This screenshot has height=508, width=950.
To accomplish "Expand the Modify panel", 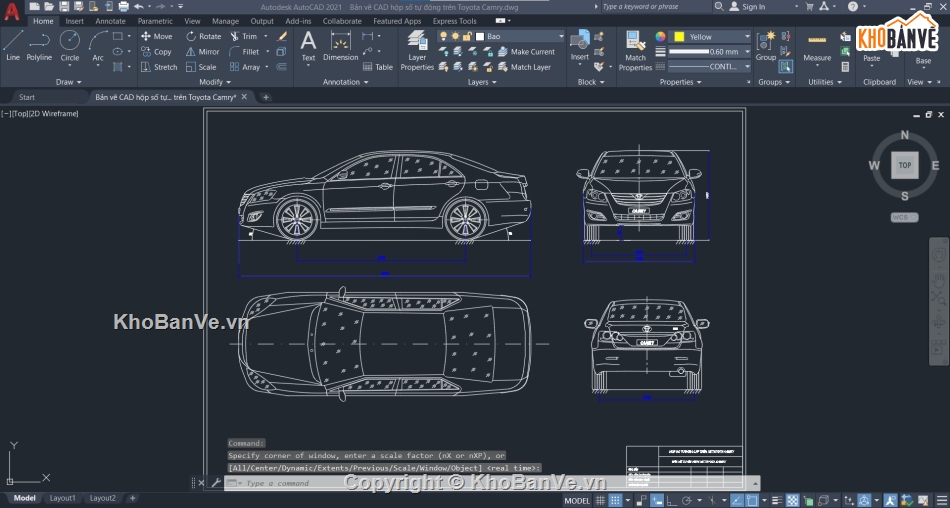I will [215, 82].
